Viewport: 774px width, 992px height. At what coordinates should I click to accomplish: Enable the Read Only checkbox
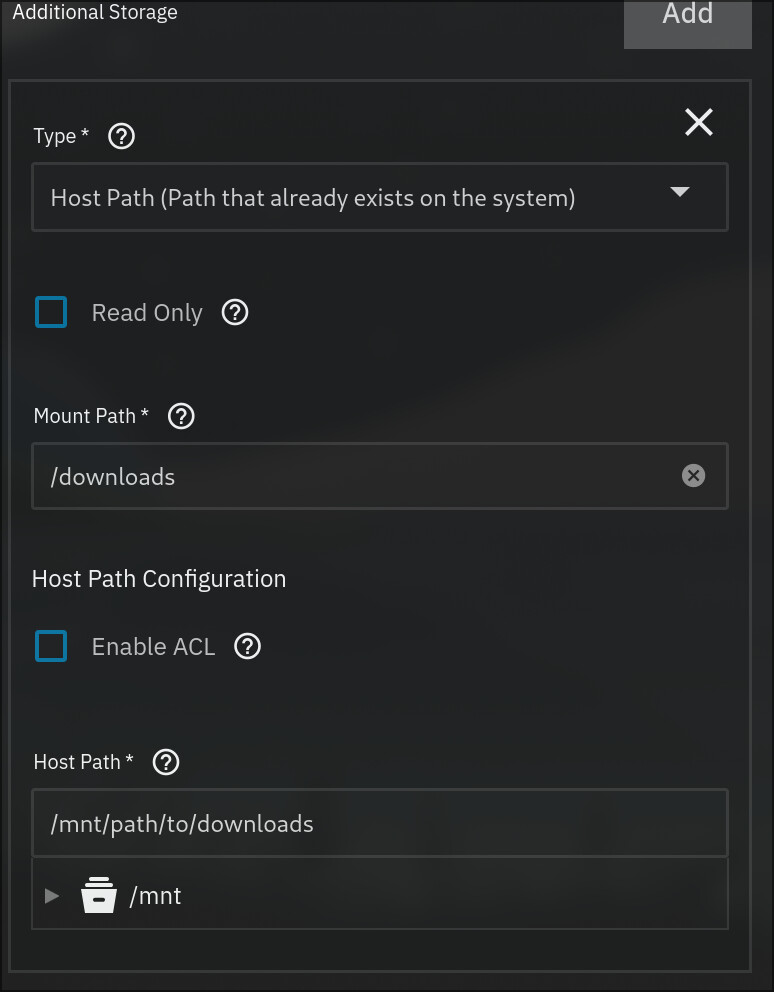(x=51, y=312)
